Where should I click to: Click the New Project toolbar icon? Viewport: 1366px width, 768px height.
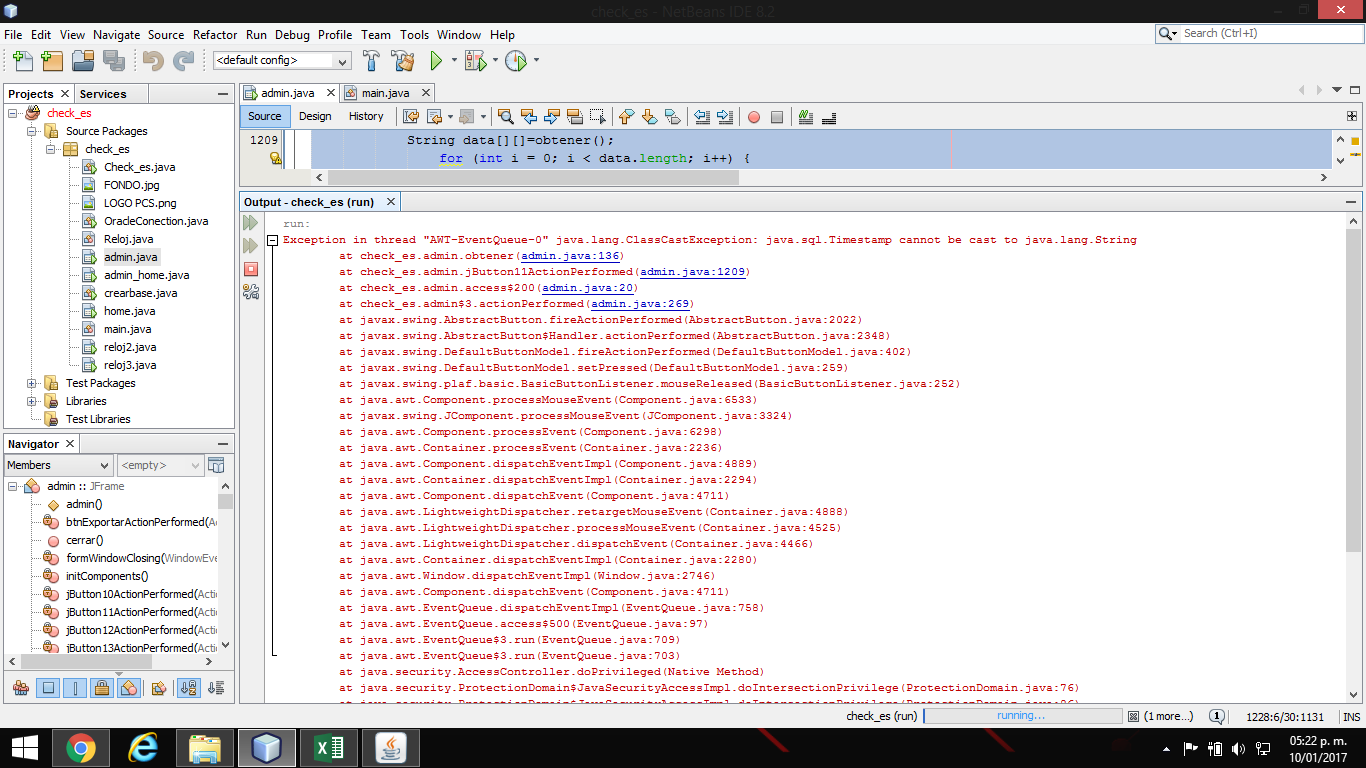52,61
